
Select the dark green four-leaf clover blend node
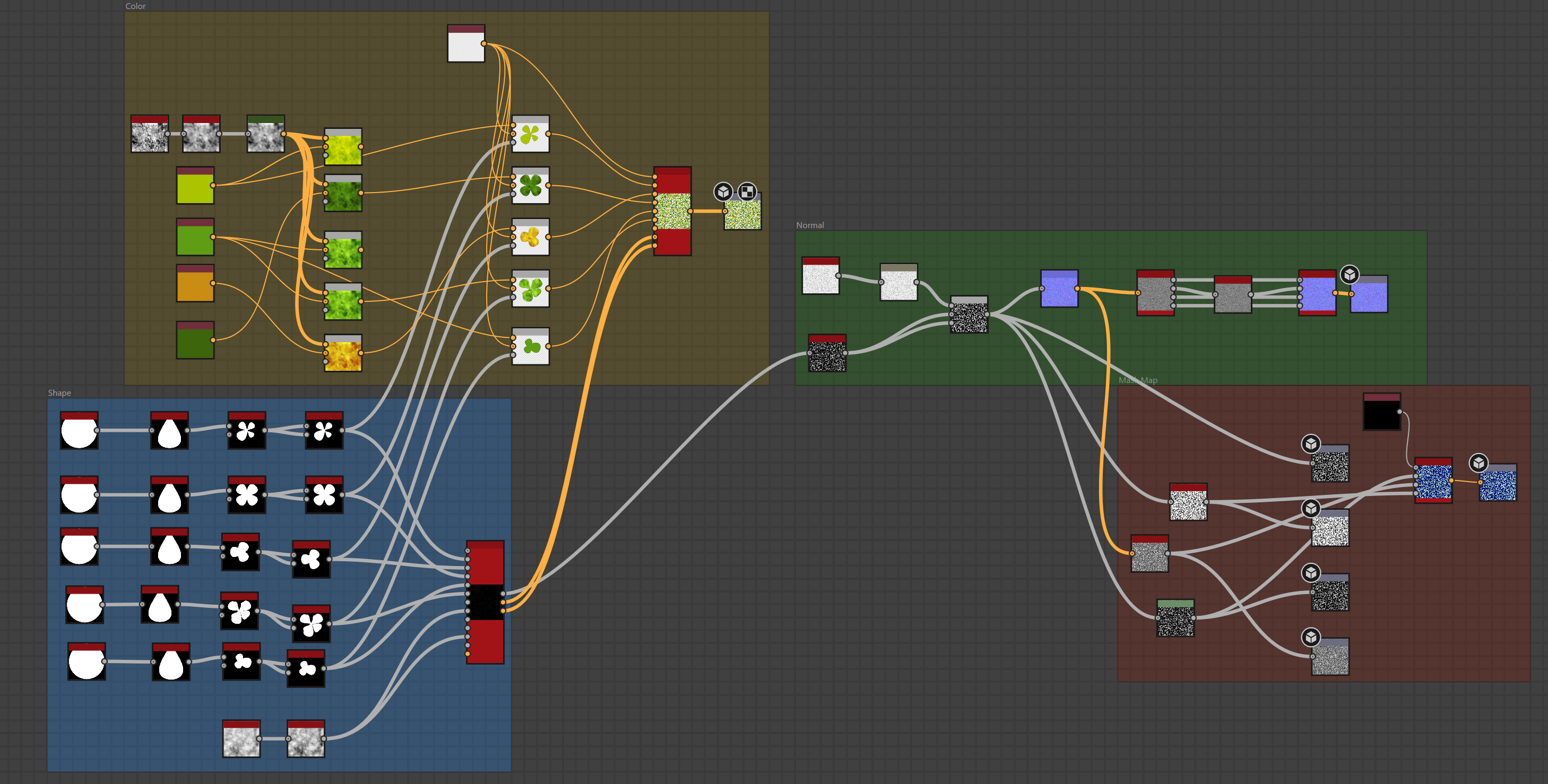[x=531, y=186]
